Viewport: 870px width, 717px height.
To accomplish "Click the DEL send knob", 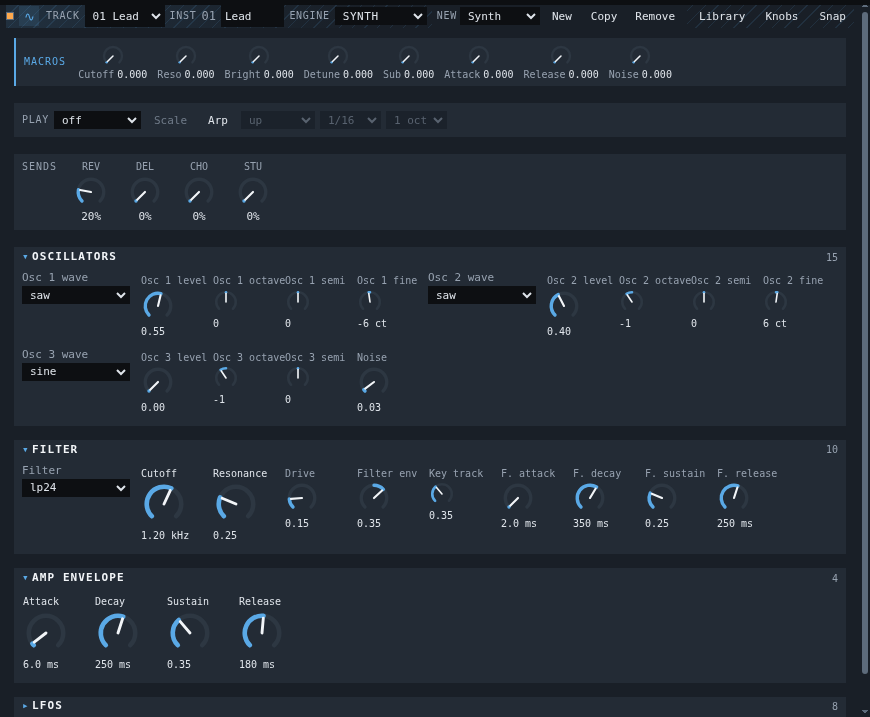I will [145, 193].
